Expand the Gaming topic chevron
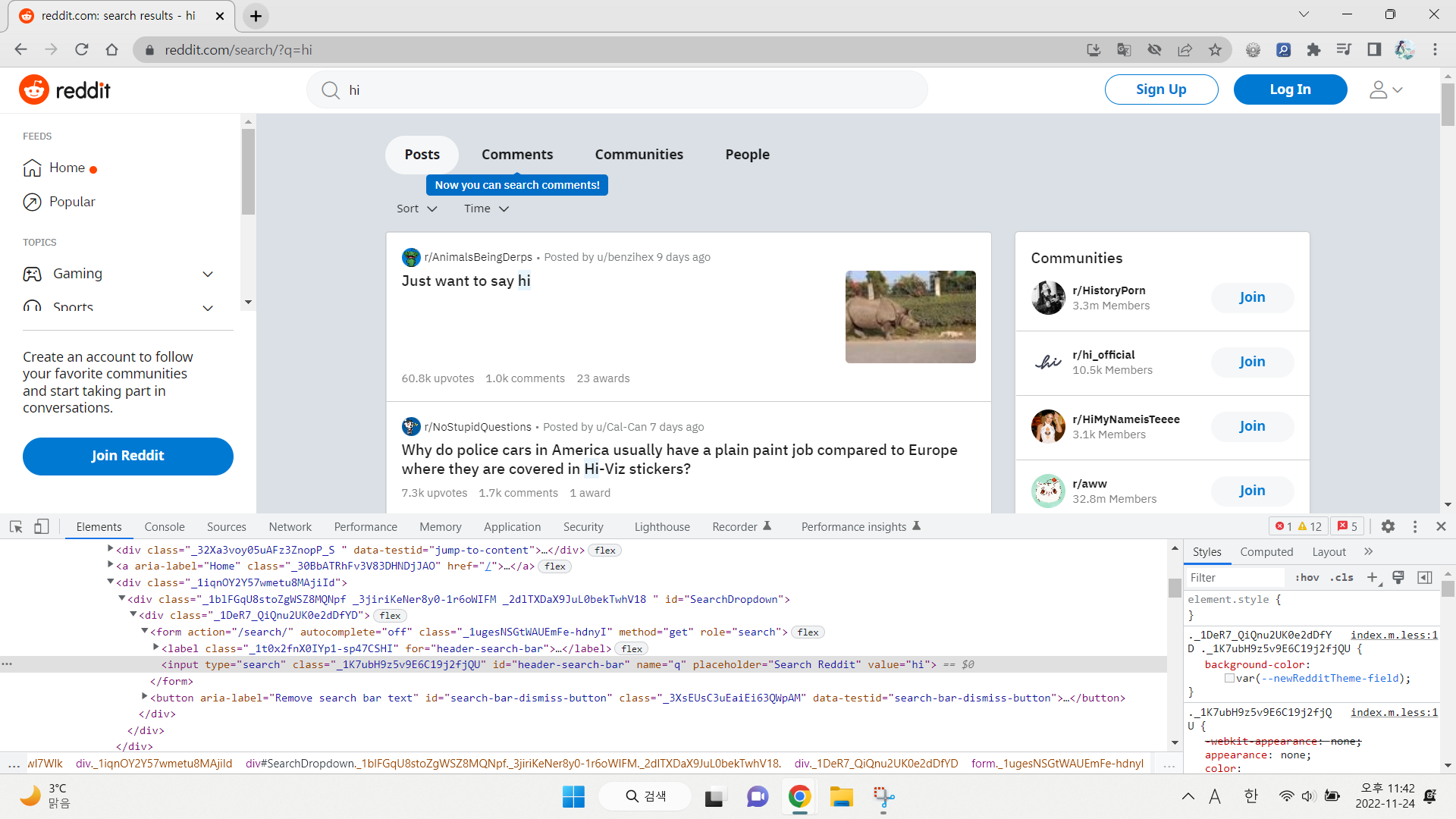The height and width of the screenshot is (819, 1456). (x=208, y=274)
